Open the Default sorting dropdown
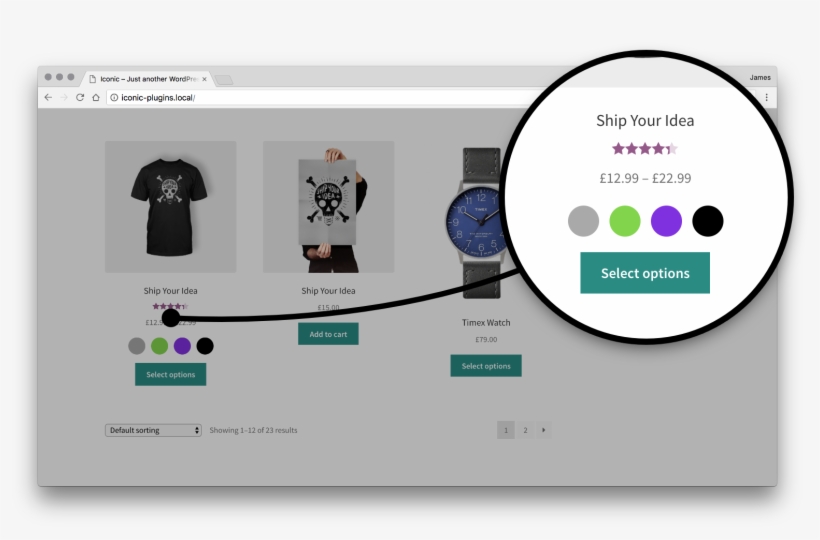 point(153,430)
